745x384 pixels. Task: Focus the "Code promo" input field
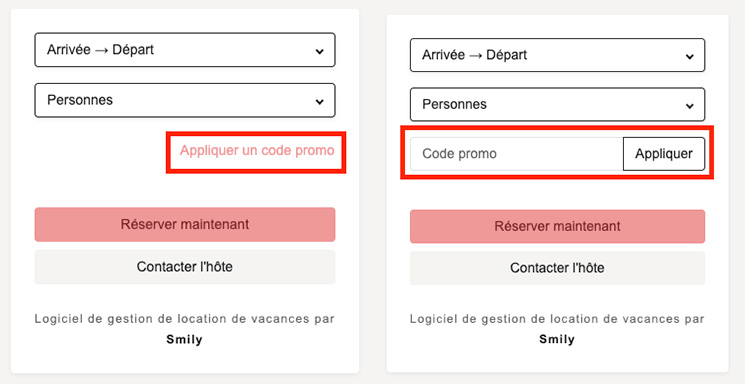point(516,154)
